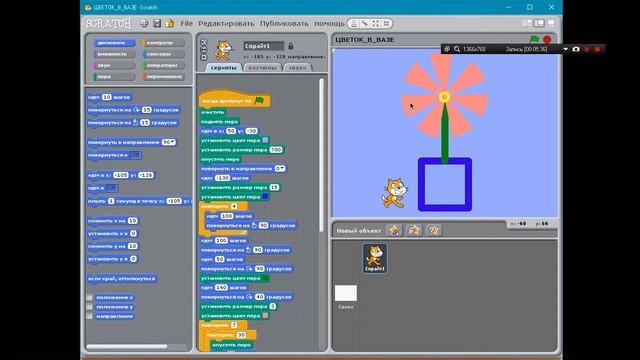
Task: Click the sprite name field Спрайт1
Action: (264, 46)
